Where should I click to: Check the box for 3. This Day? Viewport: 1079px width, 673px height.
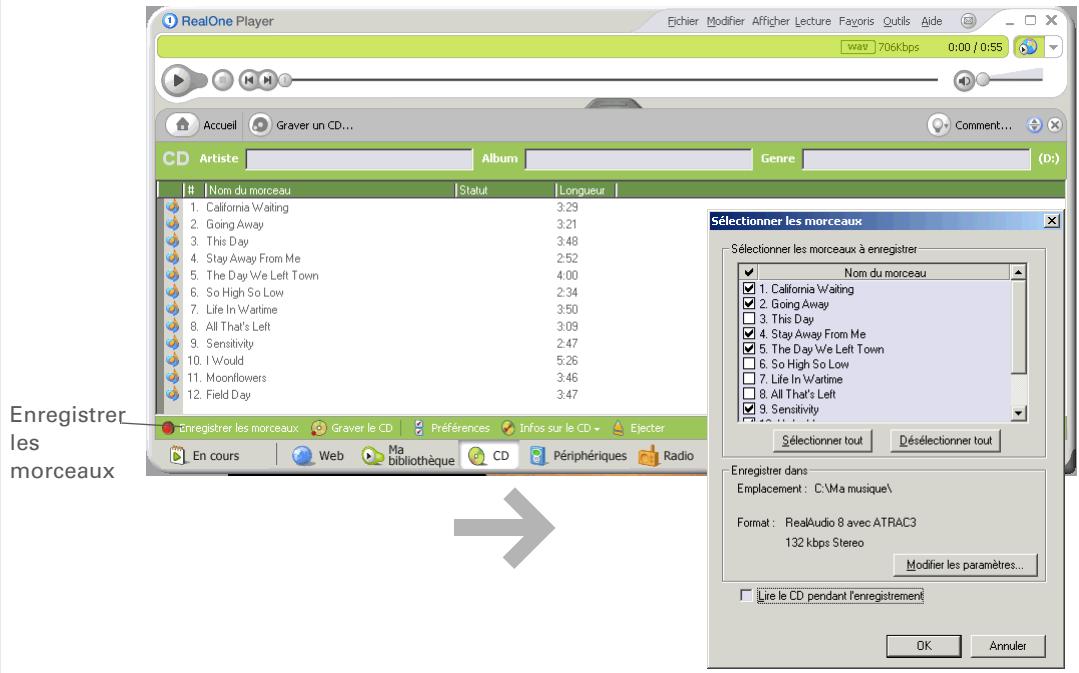pos(746,318)
